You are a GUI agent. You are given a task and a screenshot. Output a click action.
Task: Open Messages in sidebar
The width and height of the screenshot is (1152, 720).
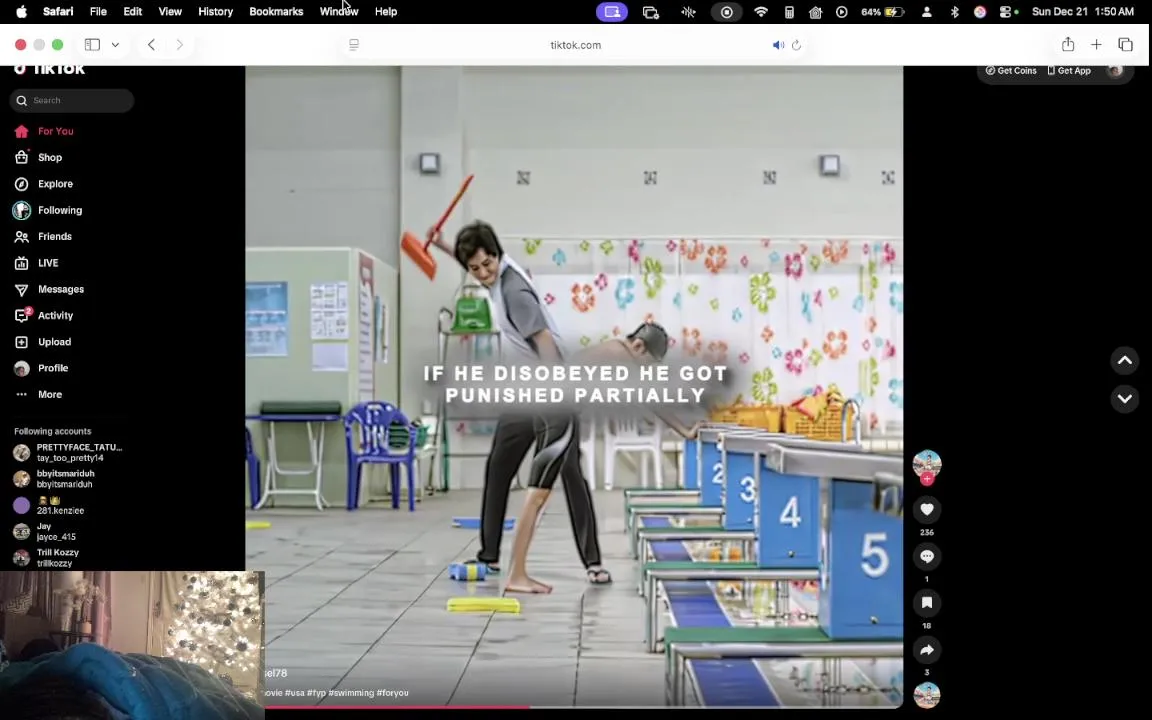pyautogui.click(x=49, y=289)
